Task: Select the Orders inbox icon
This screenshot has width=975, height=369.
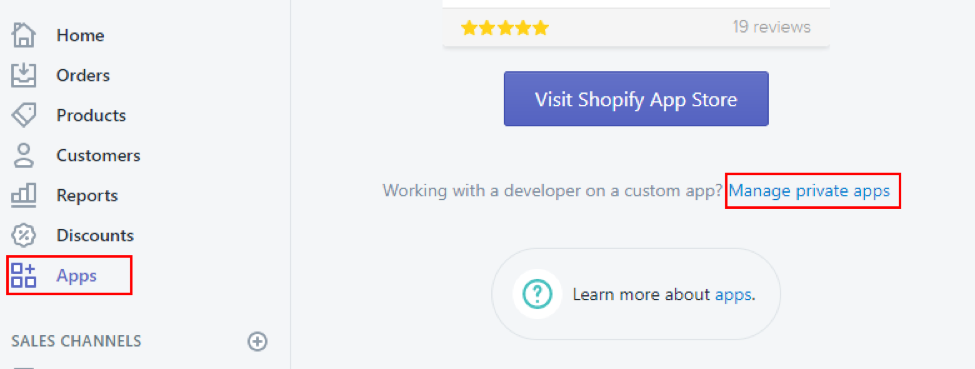Action: click(24, 75)
